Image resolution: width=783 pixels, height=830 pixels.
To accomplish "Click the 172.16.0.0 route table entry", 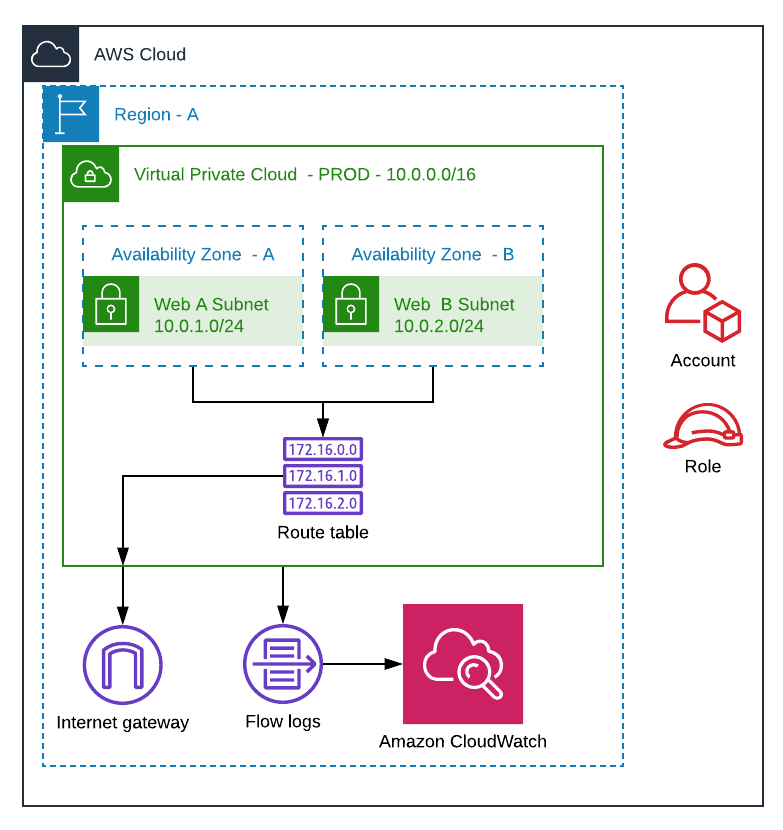I will pos(323,449).
